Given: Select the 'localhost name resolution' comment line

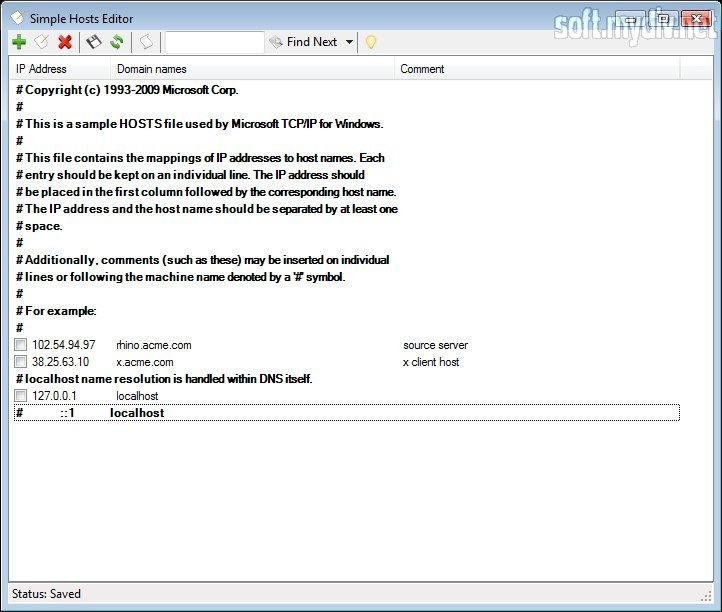Looking at the screenshot, I should click(164, 379).
